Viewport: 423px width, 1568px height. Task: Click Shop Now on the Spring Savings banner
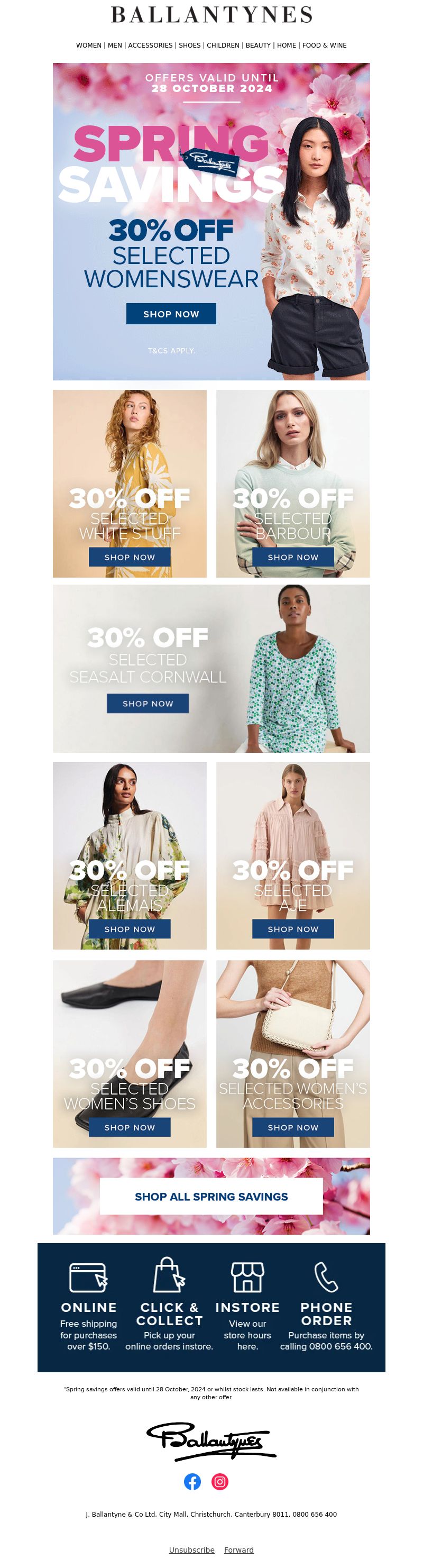(x=171, y=314)
